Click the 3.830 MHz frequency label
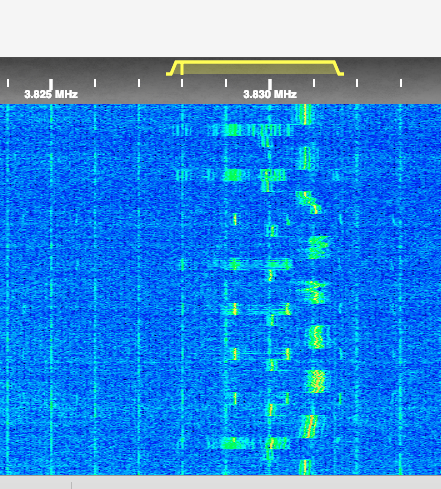 (270, 94)
